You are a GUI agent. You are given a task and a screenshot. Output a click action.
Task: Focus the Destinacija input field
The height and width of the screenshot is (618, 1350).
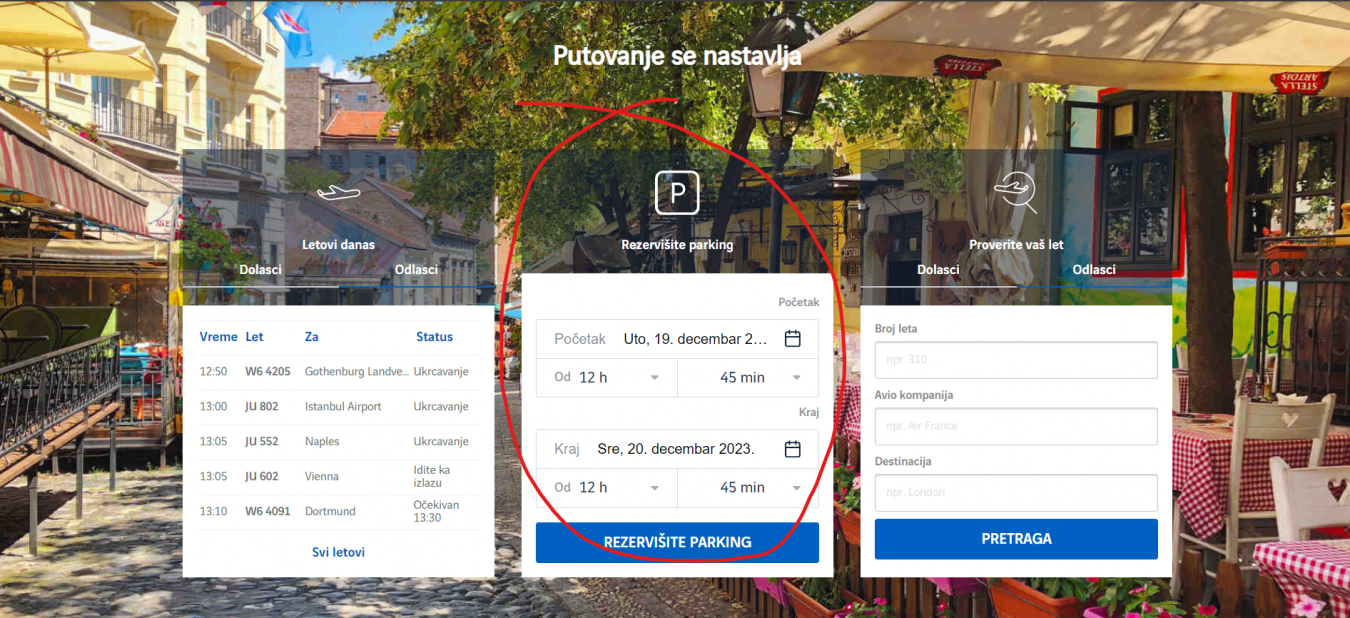pos(1015,492)
